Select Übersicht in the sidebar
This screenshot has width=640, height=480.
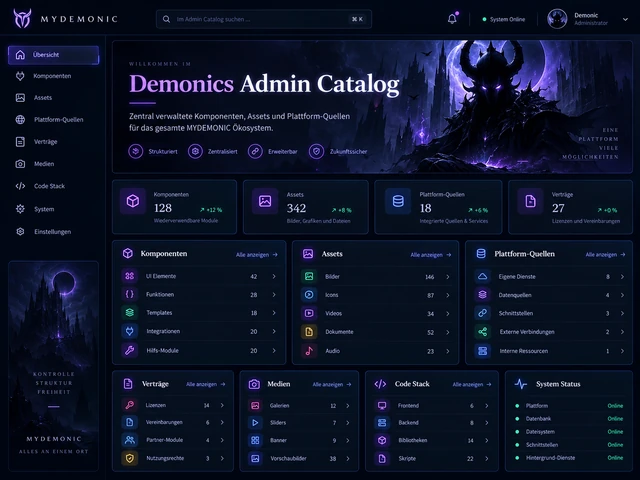[53, 55]
